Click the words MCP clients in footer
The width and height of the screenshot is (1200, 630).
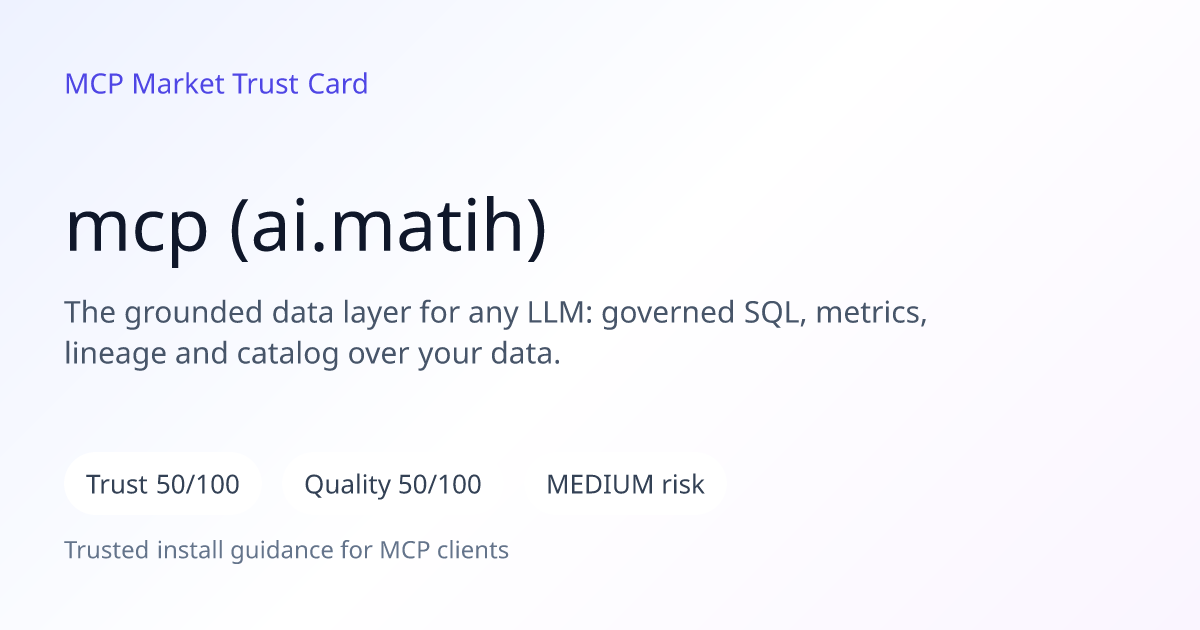click(444, 550)
